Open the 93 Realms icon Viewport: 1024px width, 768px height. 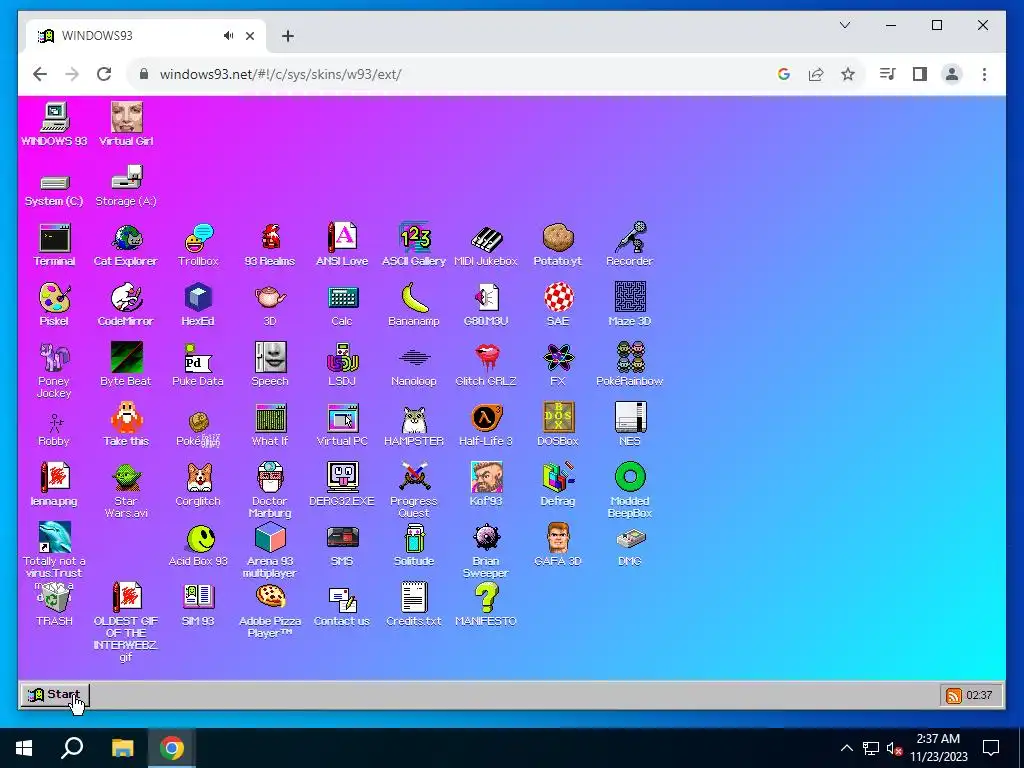point(270,238)
